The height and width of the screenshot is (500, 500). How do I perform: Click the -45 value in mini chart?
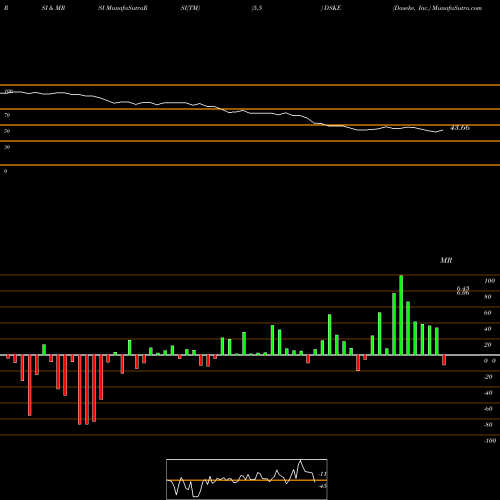coord(322,486)
